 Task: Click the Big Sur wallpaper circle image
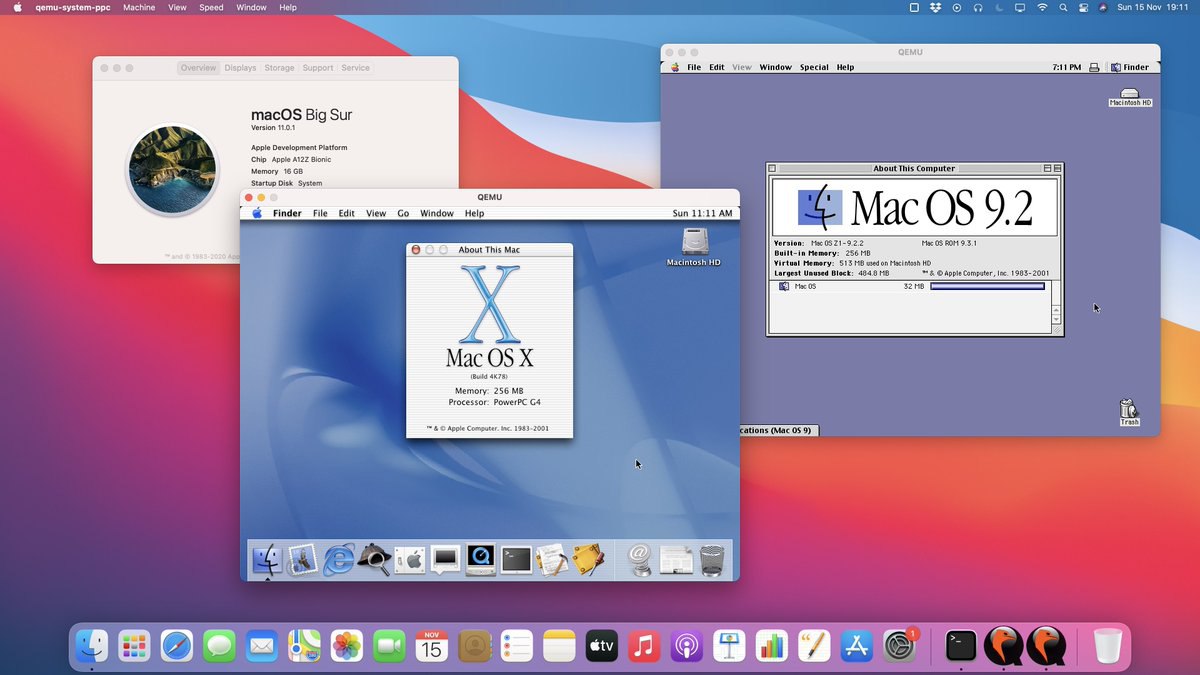[x=173, y=169]
